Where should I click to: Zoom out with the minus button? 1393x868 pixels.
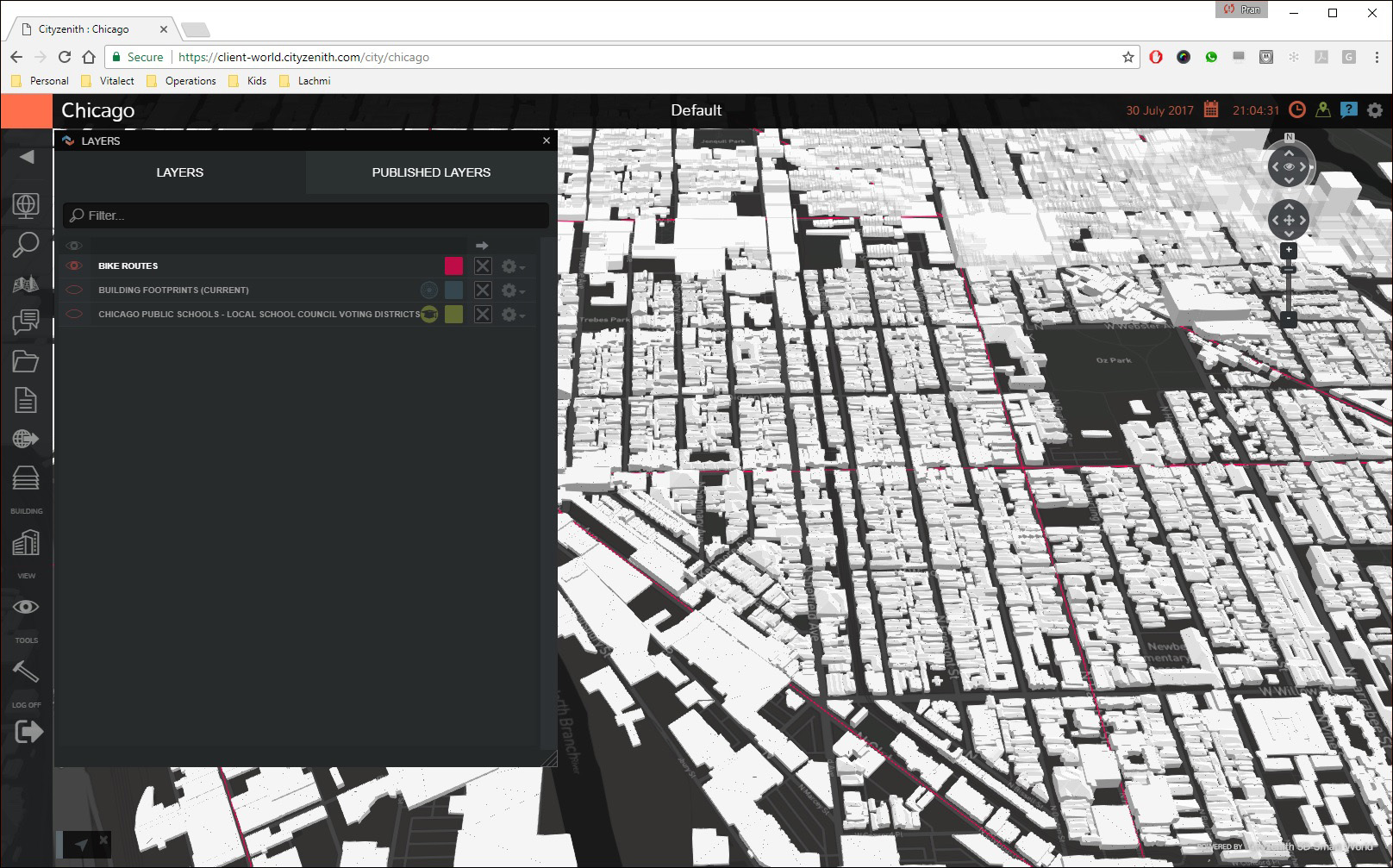pyautogui.click(x=1289, y=319)
